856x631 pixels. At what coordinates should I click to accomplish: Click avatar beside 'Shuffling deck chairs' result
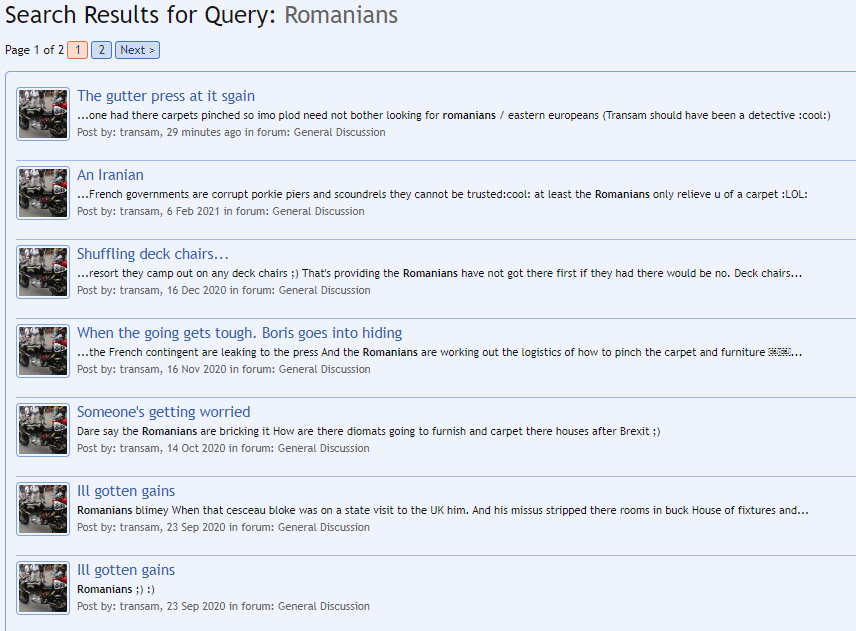[x=43, y=272]
